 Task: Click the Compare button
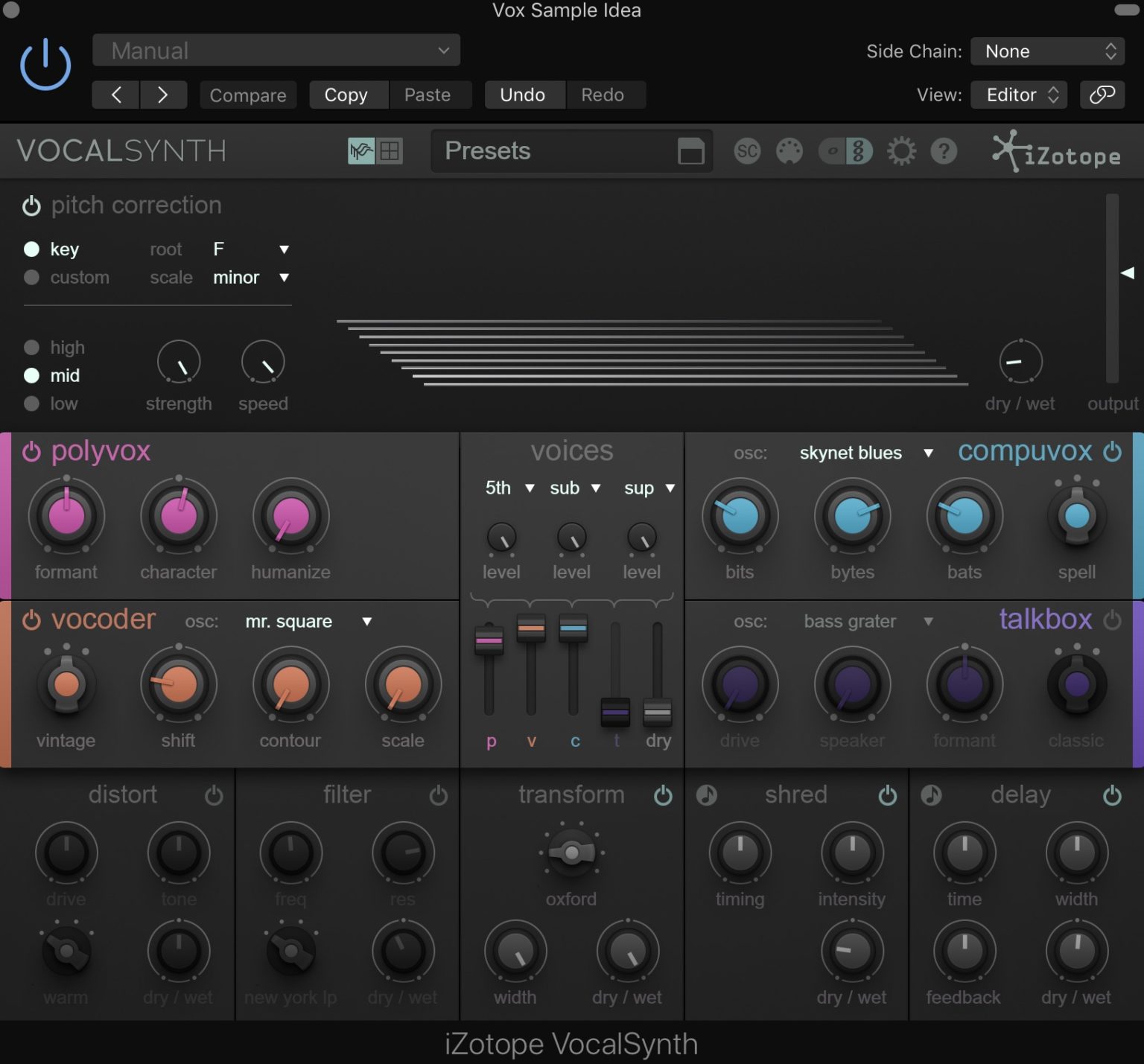[248, 95]
